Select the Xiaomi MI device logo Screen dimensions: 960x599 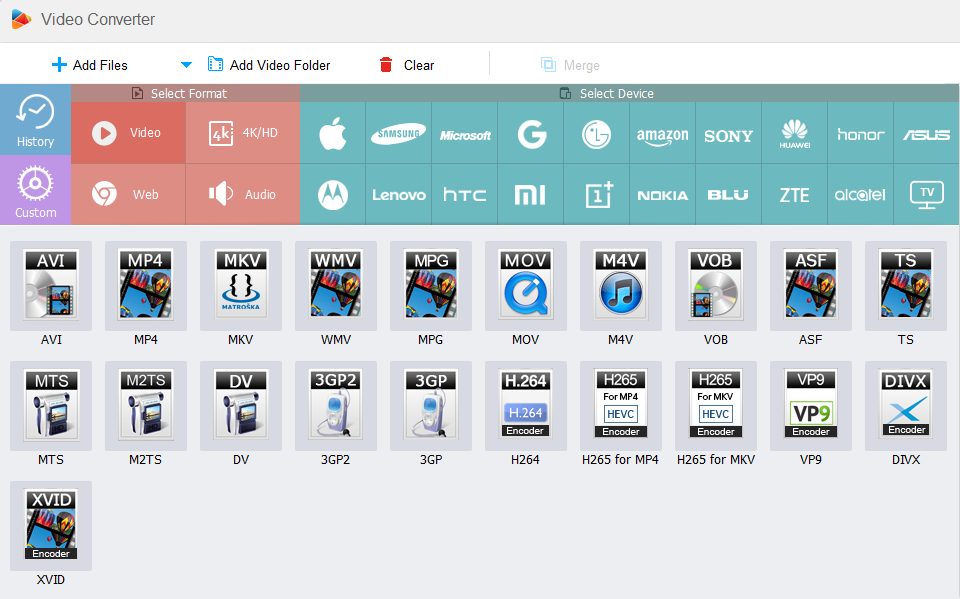(x=531, y=195)
